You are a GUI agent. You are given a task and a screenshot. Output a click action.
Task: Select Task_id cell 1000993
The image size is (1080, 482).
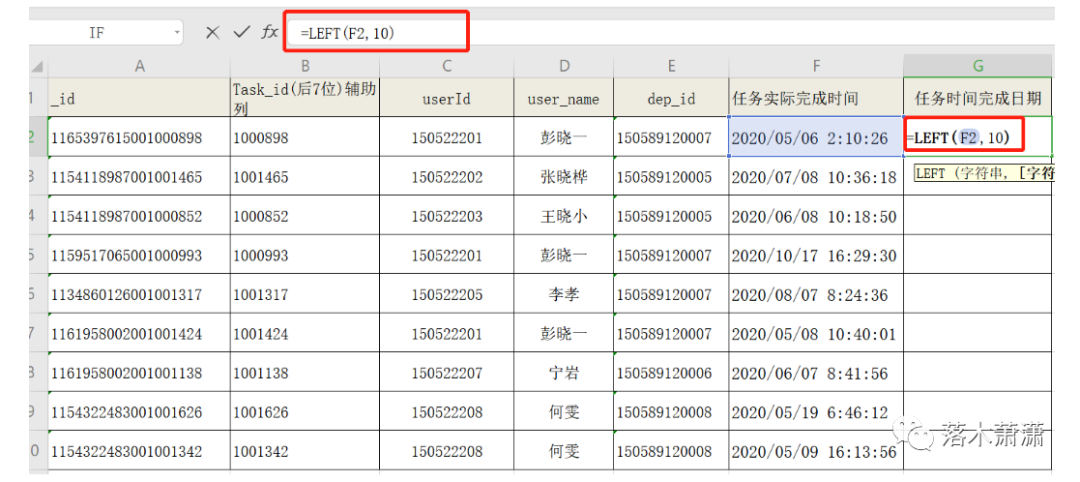point(305,255)
